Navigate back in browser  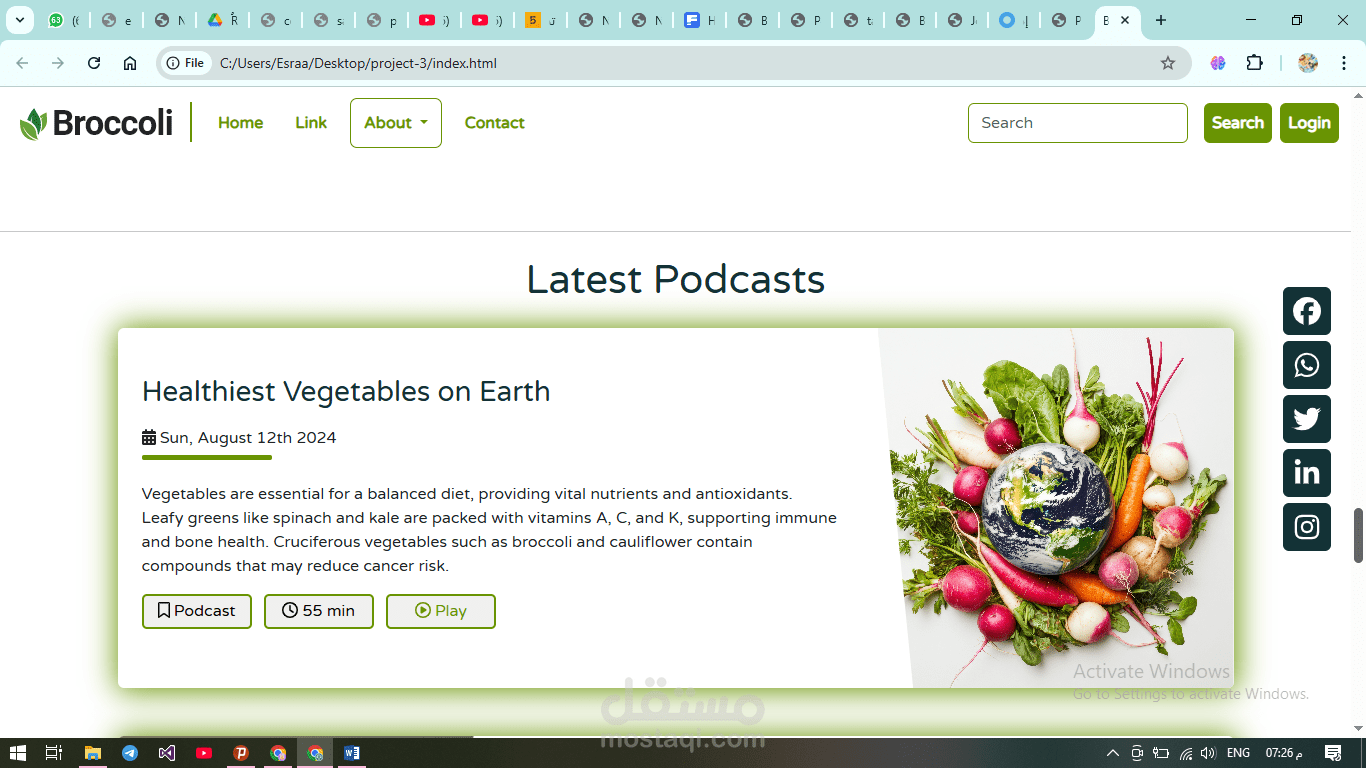[x=22, y=63]
